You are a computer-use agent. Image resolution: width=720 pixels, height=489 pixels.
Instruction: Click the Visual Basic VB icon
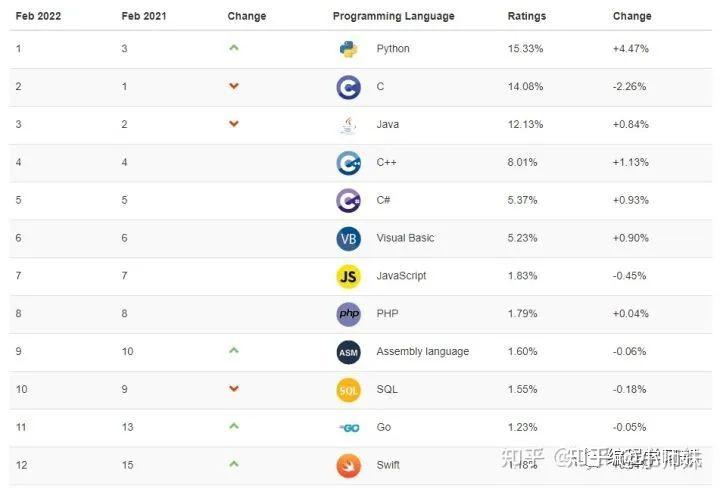[348, 238]
